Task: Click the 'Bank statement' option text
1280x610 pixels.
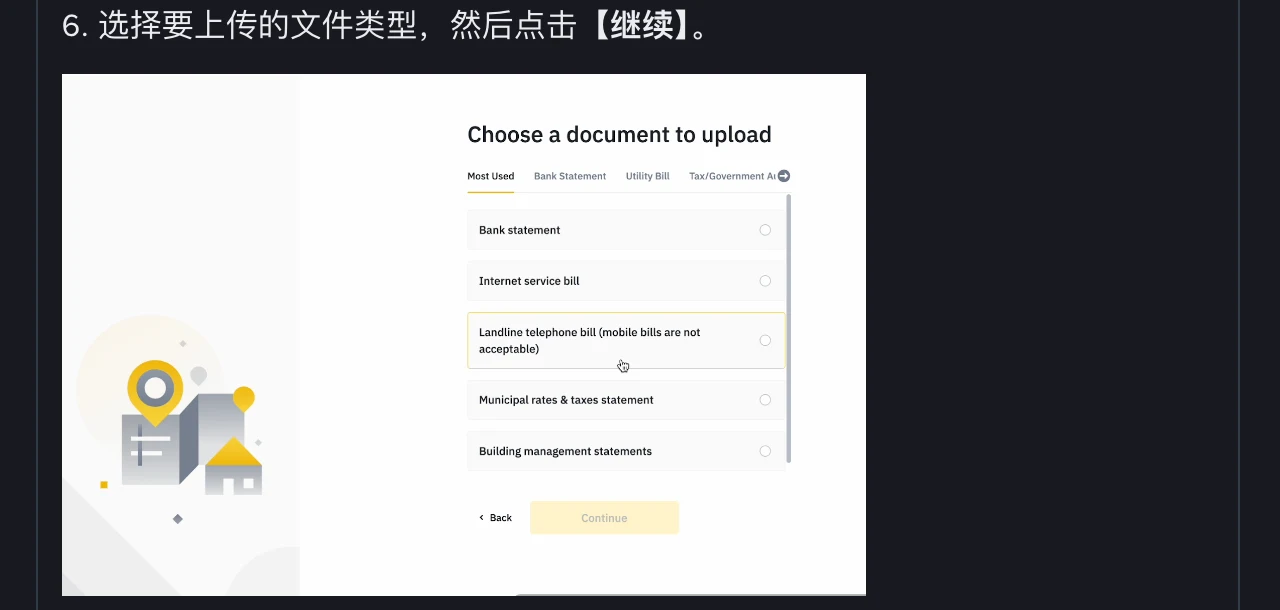Action: click(x=519, y=230)
